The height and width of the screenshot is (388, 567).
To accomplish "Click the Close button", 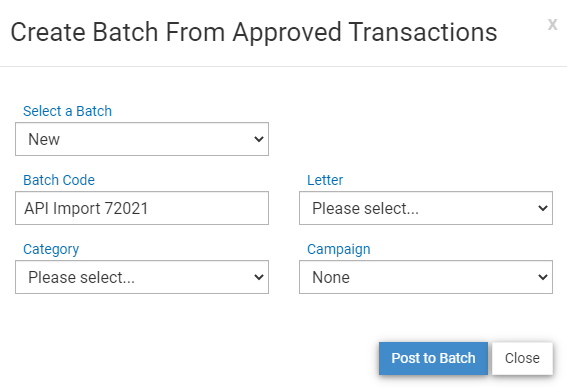I will (x=522, y=358).
